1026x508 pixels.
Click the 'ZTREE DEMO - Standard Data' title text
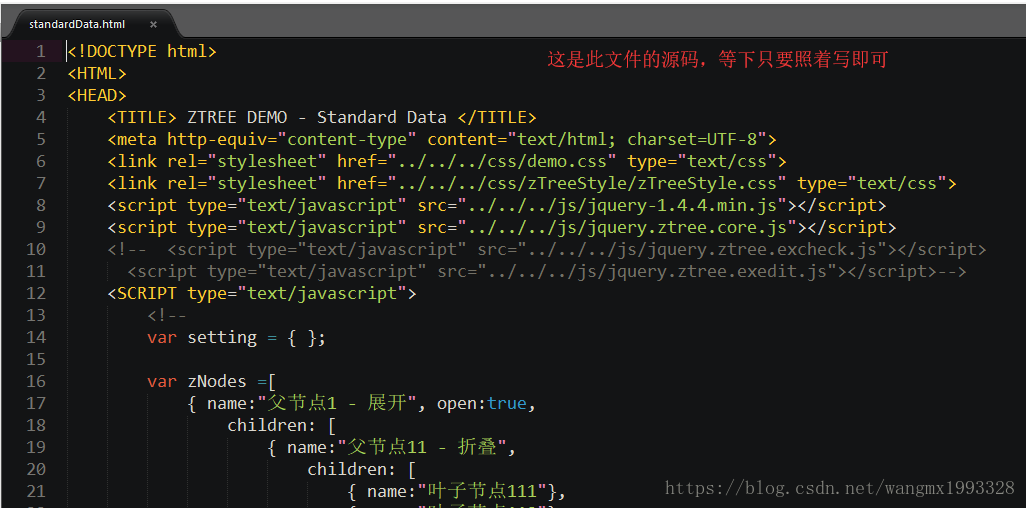coord(317,117)
